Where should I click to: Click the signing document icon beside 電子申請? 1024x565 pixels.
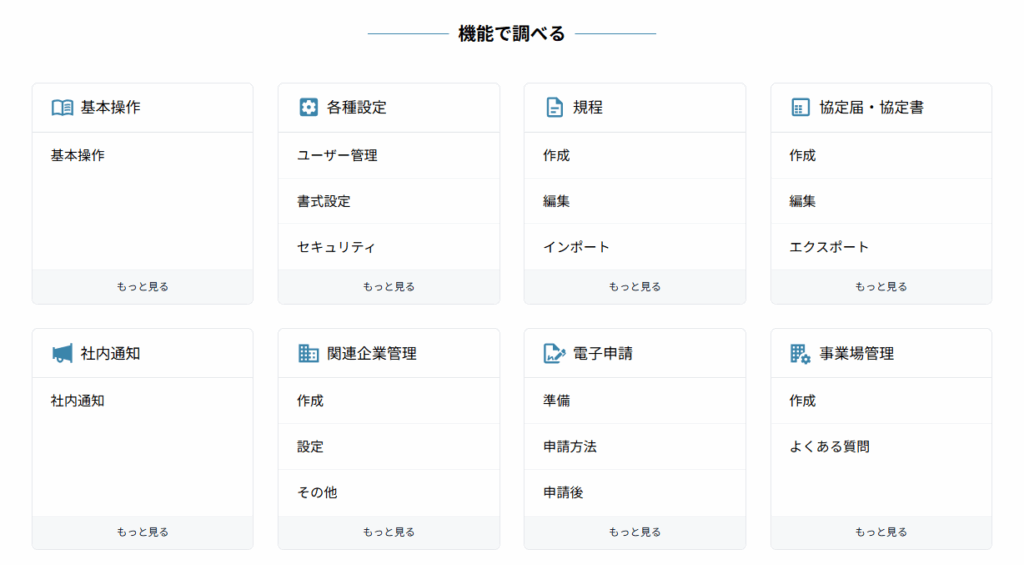pos(554,353)
